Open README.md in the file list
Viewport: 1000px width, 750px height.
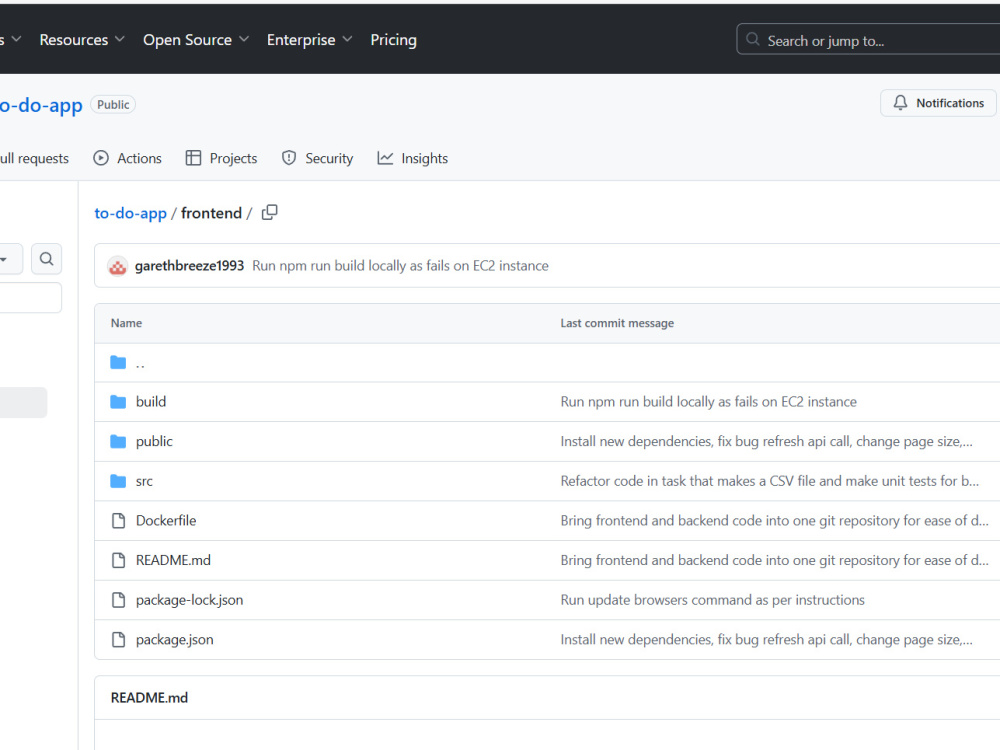pos(173,560)
